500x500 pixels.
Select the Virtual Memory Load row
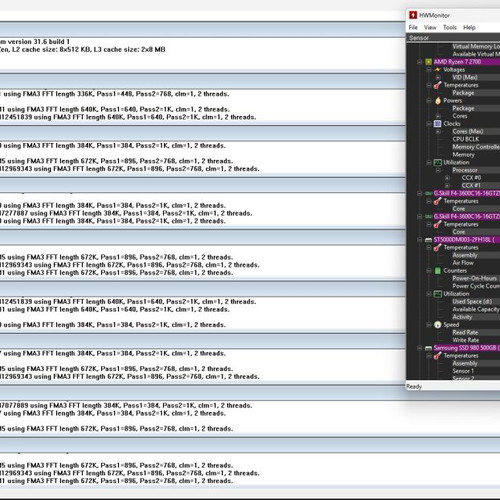click(476, 46)
